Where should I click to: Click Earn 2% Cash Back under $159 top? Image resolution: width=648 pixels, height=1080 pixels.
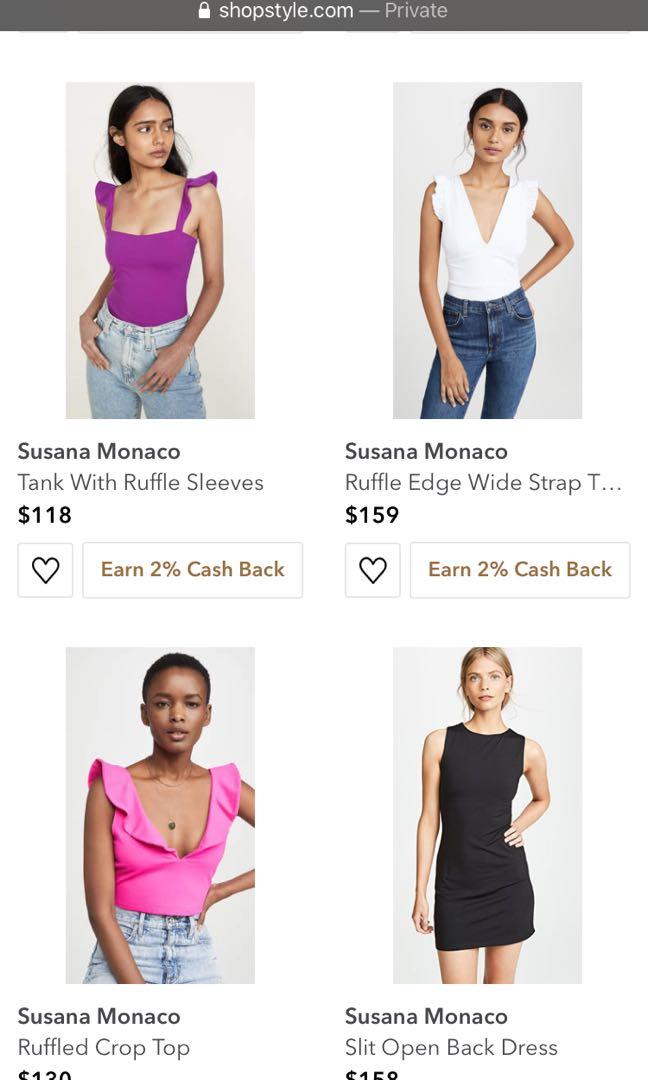click(519, 570)
